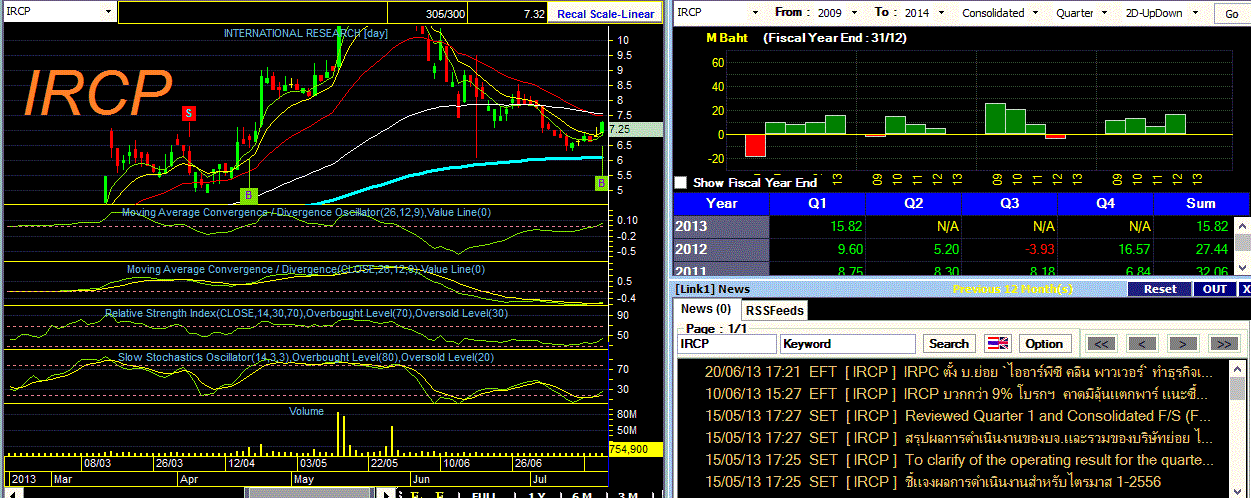Screen dimensions: 1251x498
Task: Select the 3M time range button
Action: coord(627,494)
